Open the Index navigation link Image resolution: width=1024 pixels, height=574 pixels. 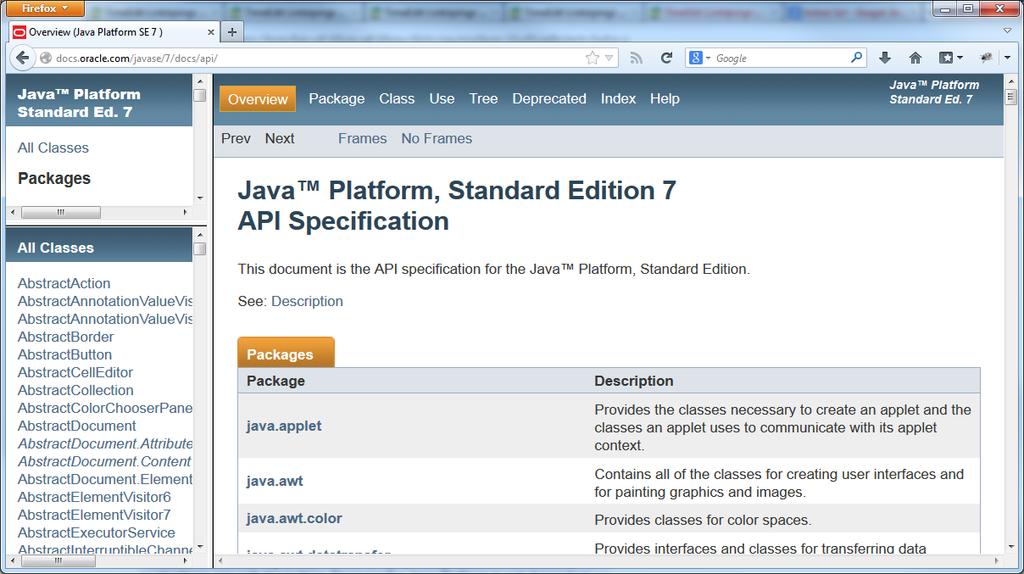pyautogui.click(x=618, y=99)
